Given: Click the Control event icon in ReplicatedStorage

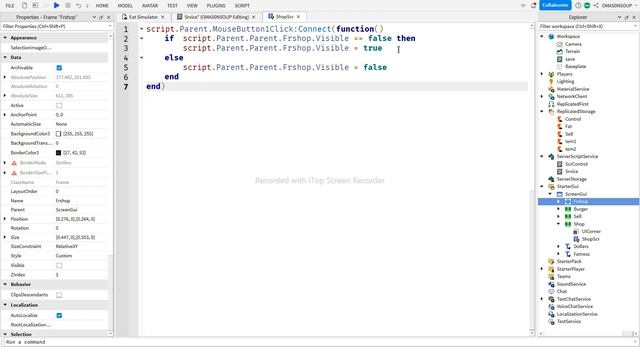Looking at the screenshot, I should click(x=560, y=119).
